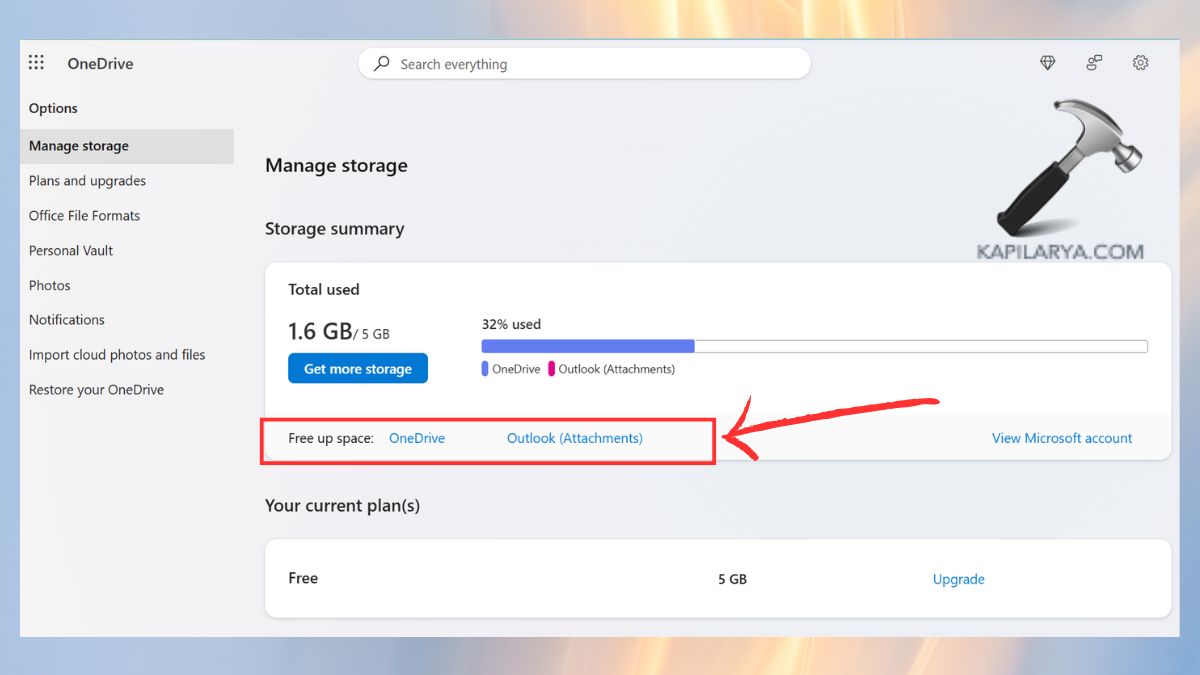Open Office File Formats settings
This screenshot has height=675, width=1200.
coord(84,215)
